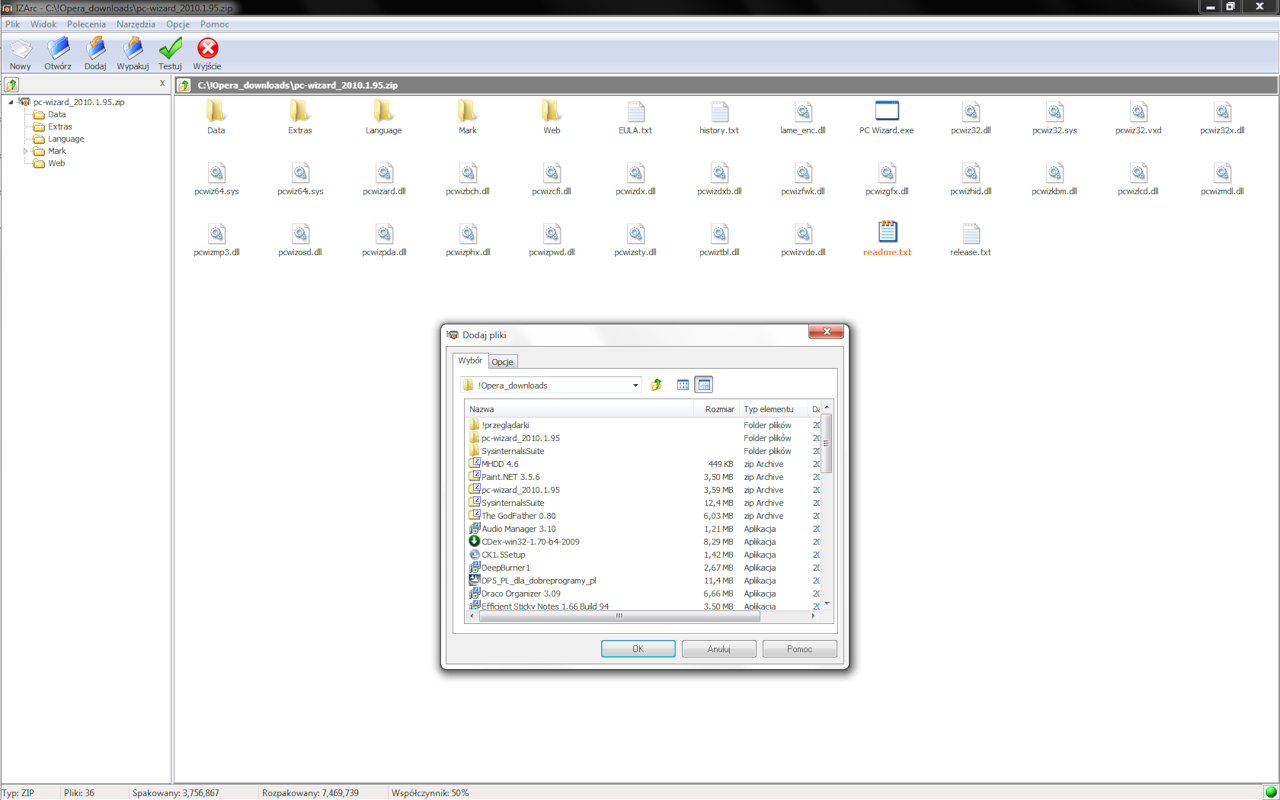Expand the Mark folder in the tree
Image resolution: width=1280 pixels, height=800 pixels.
point(26,151)
